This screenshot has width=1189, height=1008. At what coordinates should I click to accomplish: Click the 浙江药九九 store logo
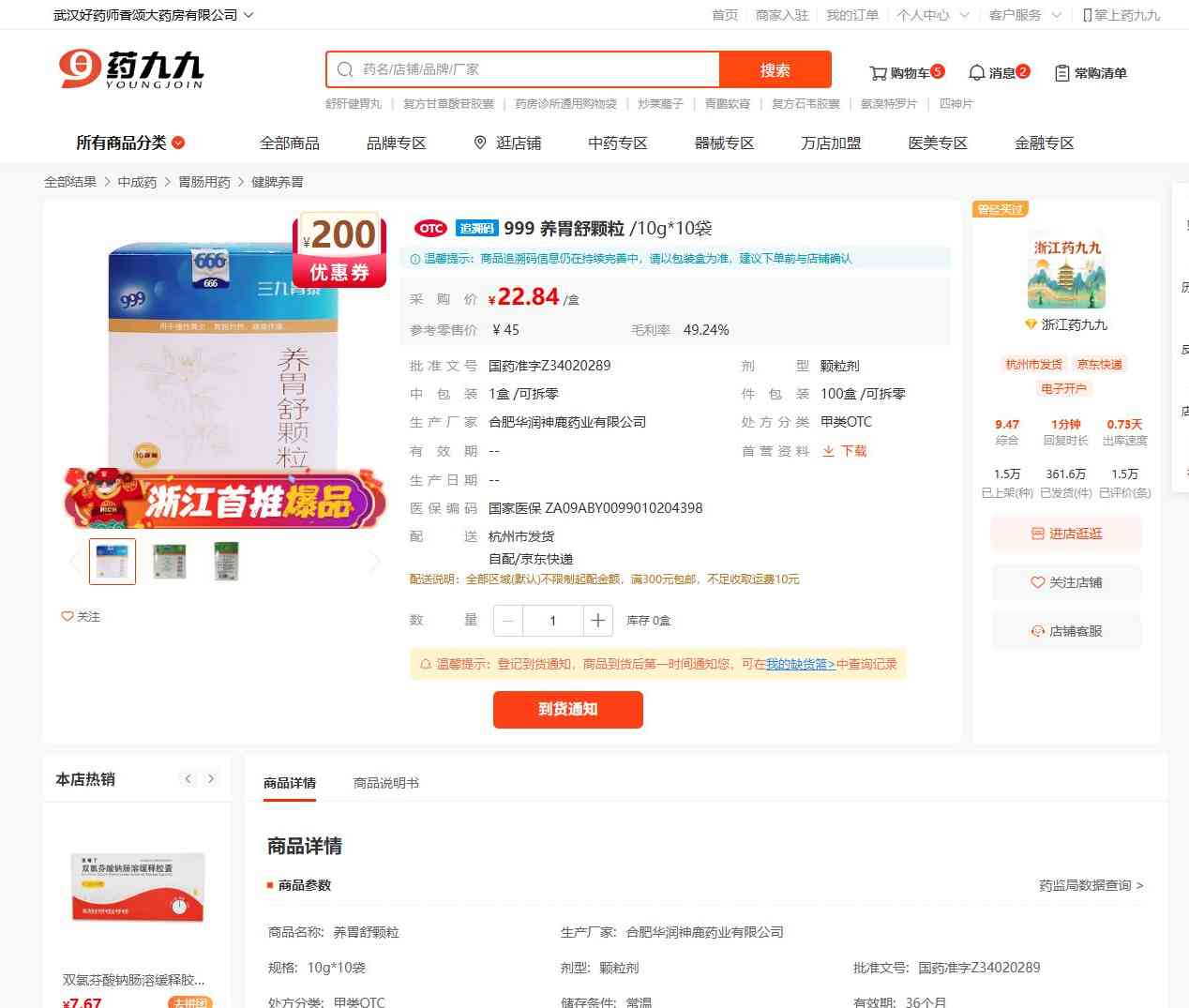coord(1066,272)
